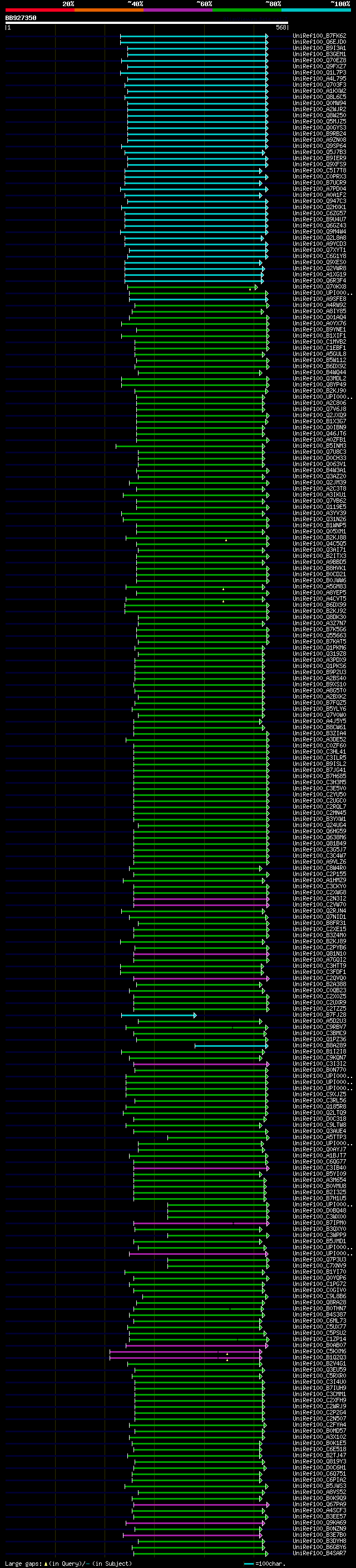This screenshot has height=1568, width=356.
Task: Select the UniRef100_C2QVQ0 label
Action: click(x=319, y=978)
